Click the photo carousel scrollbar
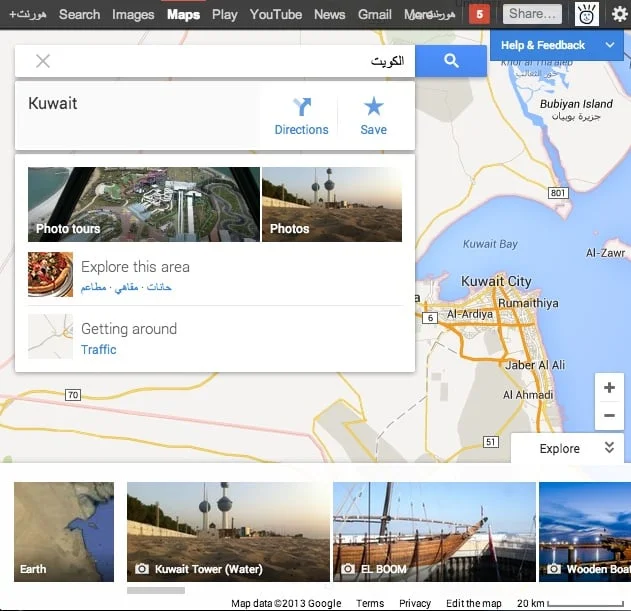This screenshot has width=631, height=611. (156, 590)
